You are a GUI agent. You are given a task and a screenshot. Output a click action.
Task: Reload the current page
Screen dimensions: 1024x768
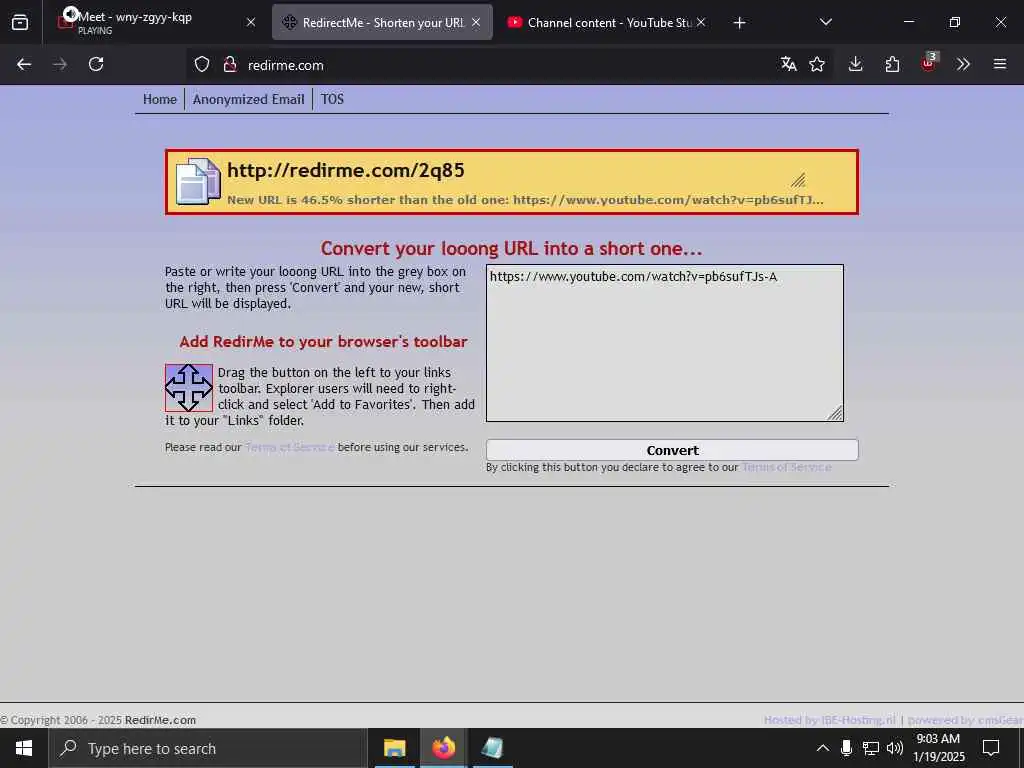pyautogui.click(x=96, y=64)
